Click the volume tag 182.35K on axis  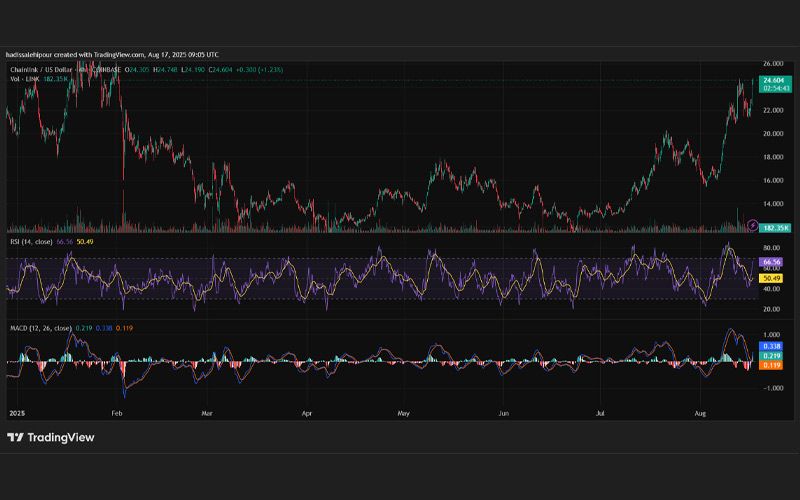[775, 228]
